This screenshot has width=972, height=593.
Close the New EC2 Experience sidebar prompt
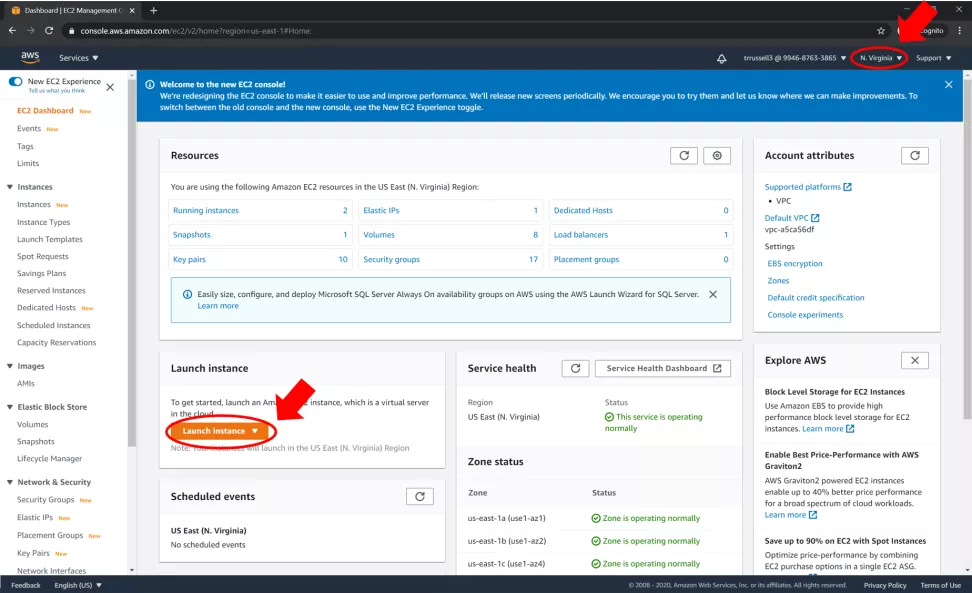110,87
